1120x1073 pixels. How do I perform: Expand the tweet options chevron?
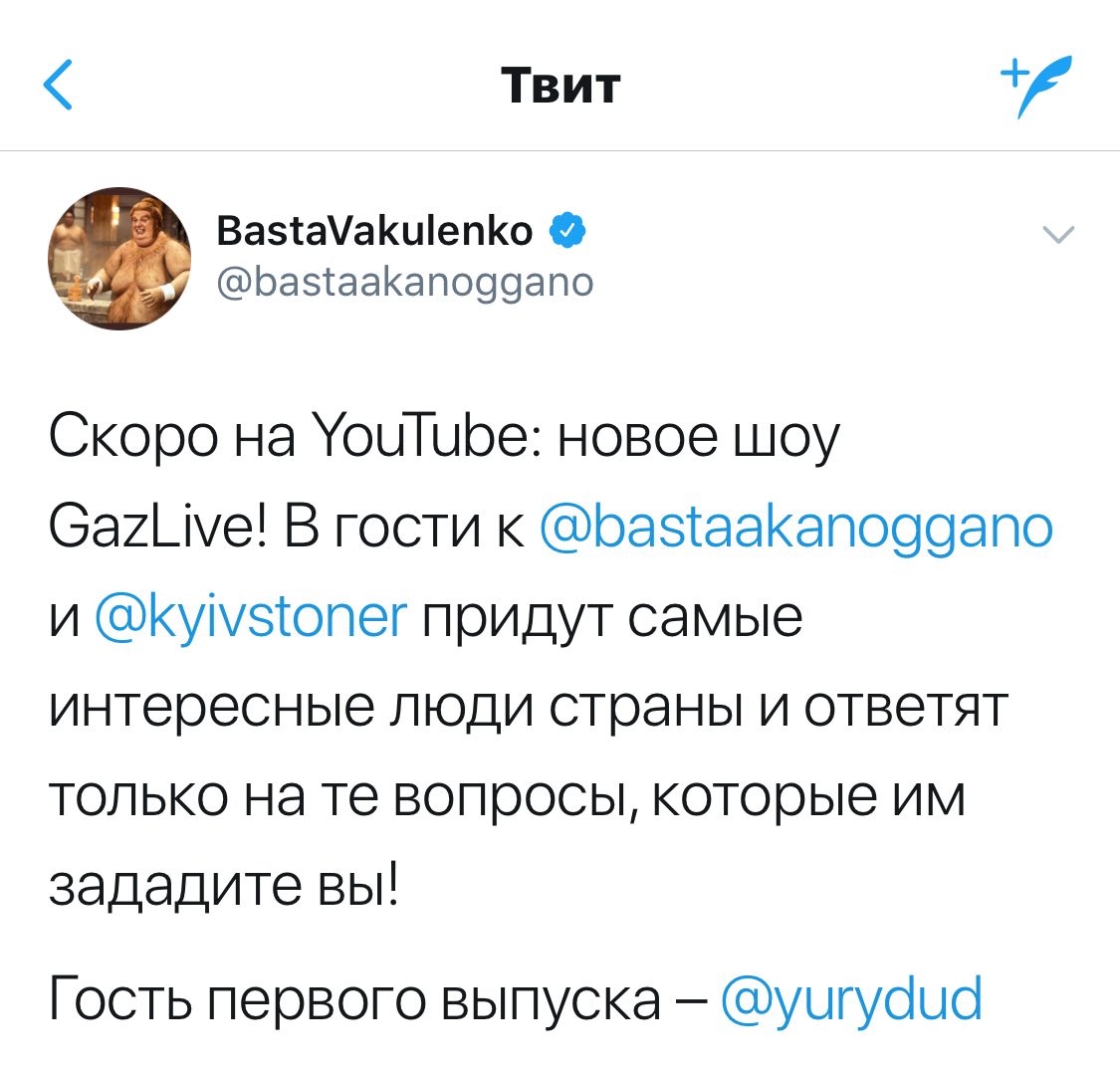1058,234
